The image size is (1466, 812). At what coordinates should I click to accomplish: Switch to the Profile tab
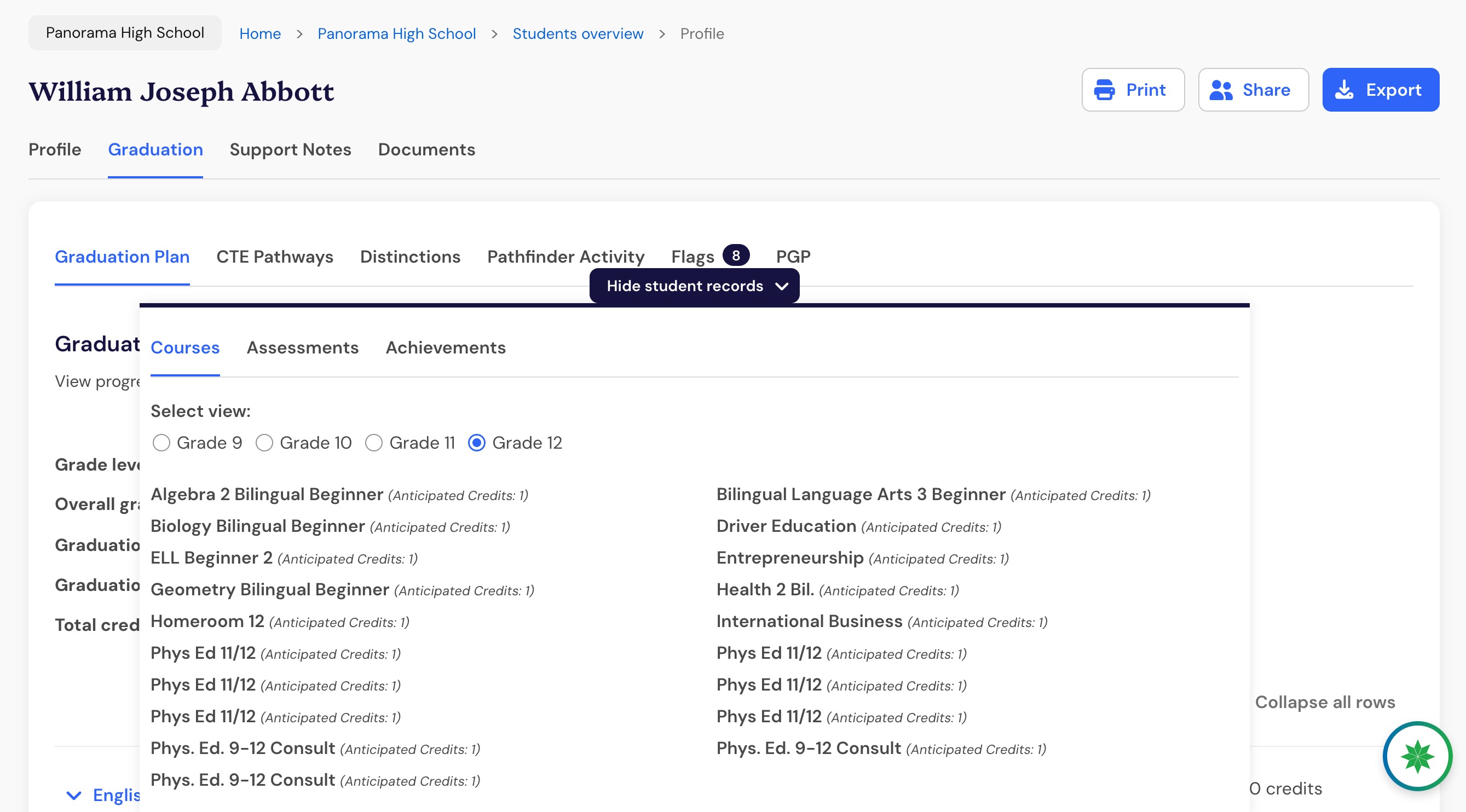tap(55, 150)
